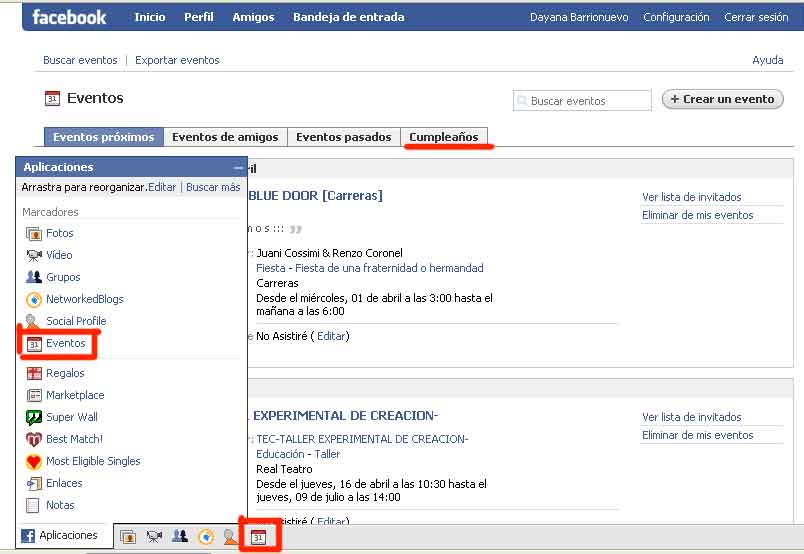This screenshot has height=554, width=804.
Task: Click the calendar icon next to Eventos heading
Action: (x=52, y=98)
